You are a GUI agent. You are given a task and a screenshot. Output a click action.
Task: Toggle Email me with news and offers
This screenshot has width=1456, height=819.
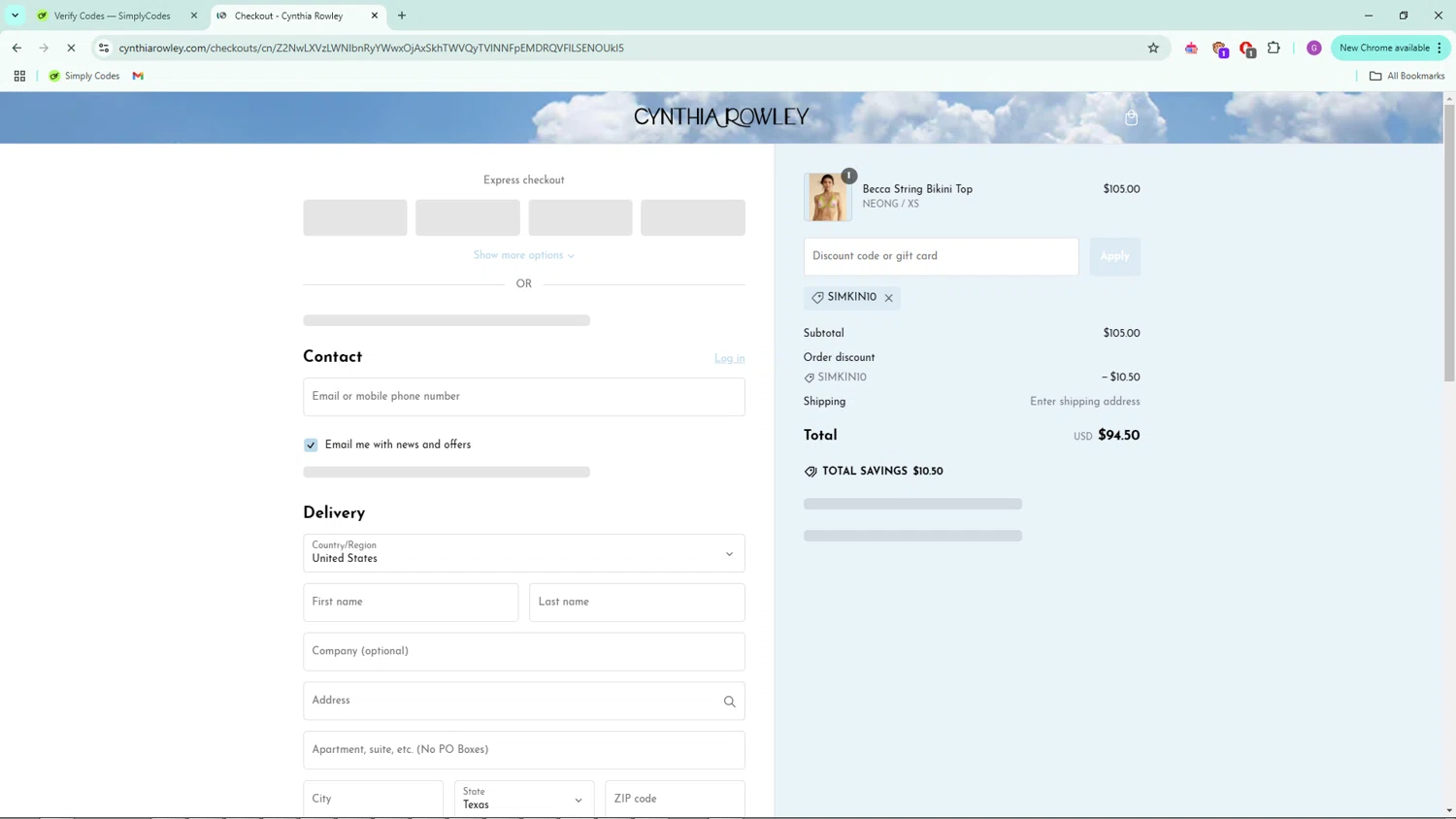311,445
